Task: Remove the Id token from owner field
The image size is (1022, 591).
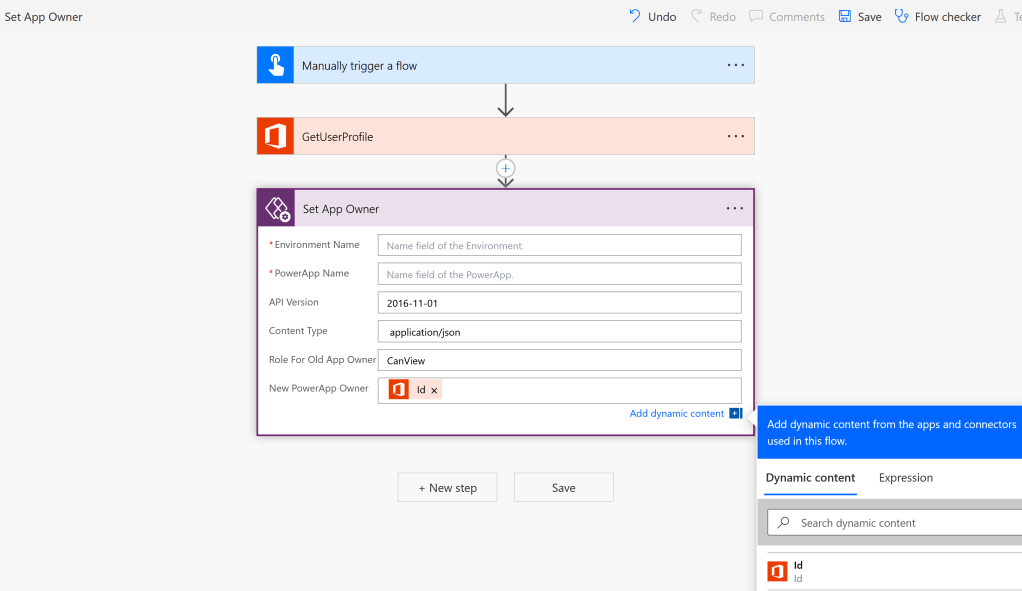Action: coord(434,391)
